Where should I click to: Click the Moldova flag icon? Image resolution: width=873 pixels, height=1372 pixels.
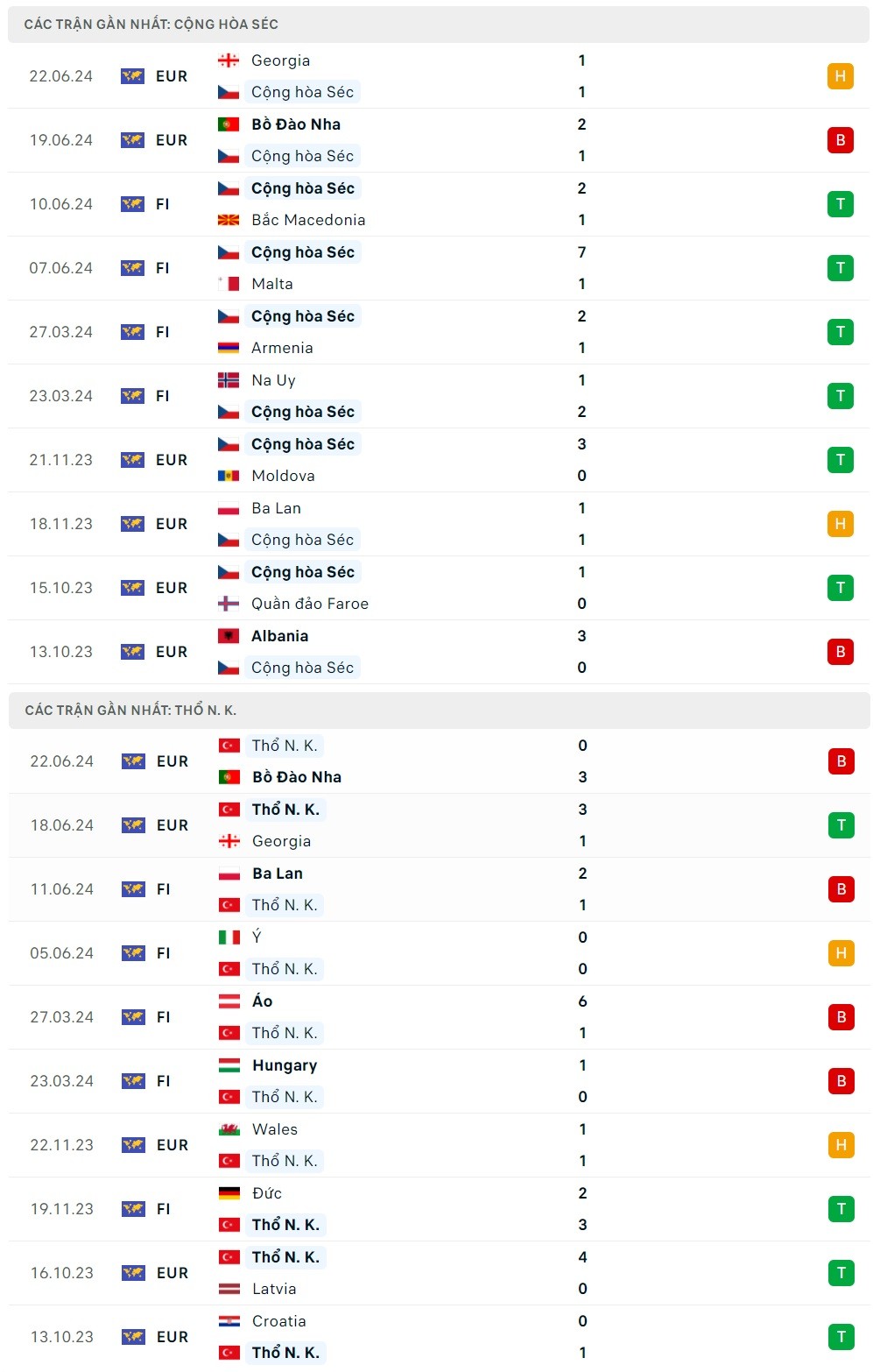[229, 476]
